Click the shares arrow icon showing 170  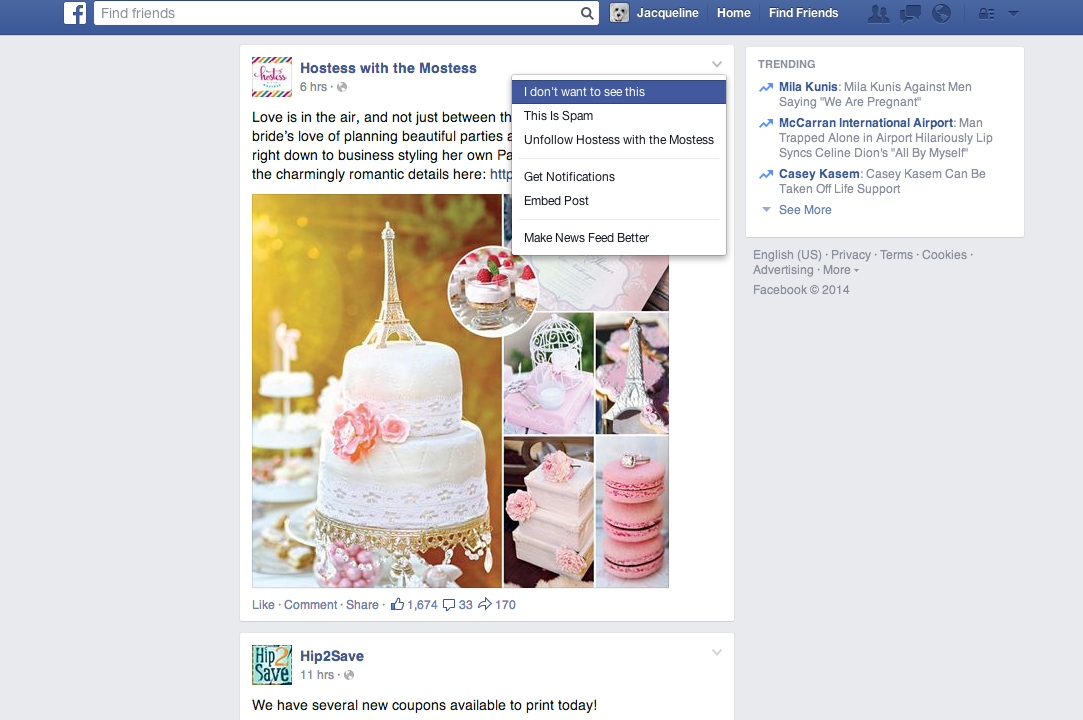pyautogui.click(x=485, y=604)
